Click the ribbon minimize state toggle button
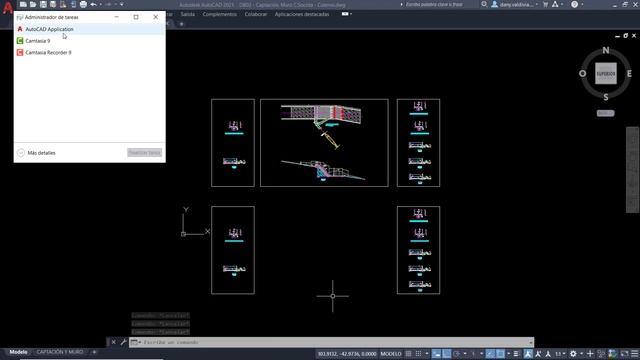 (x=345, y=14)
